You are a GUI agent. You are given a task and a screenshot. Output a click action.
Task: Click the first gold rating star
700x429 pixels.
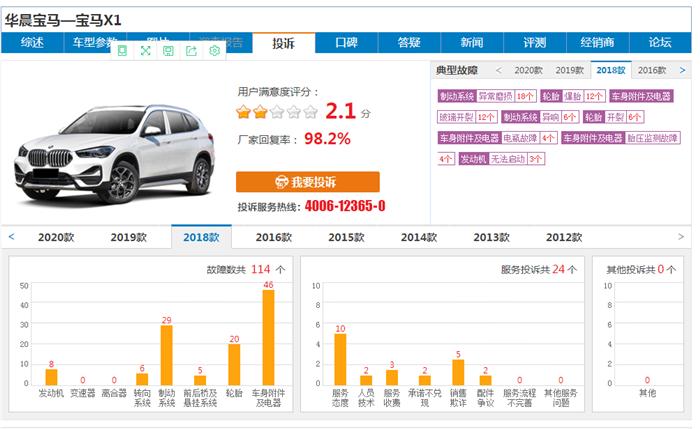tap(244, 112)
